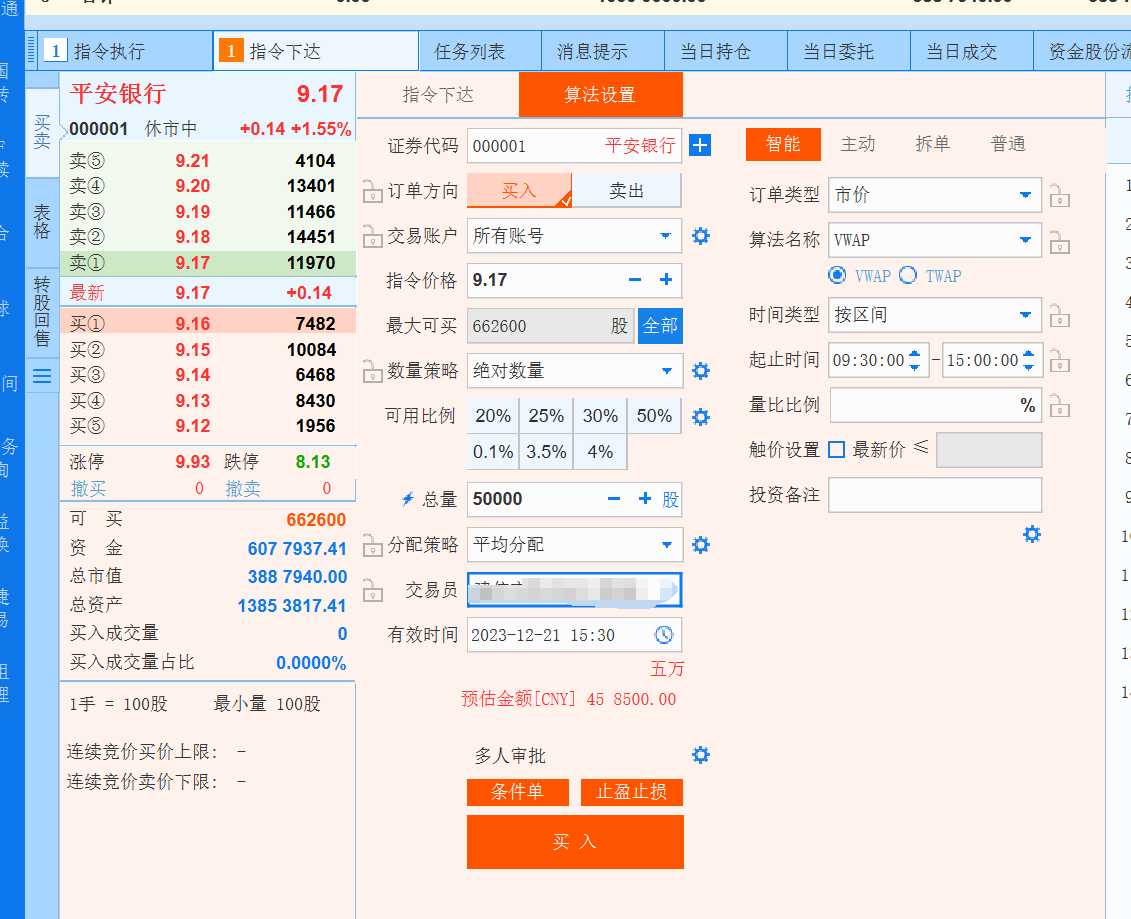Select the TWAP radio button

click(908, 275)
